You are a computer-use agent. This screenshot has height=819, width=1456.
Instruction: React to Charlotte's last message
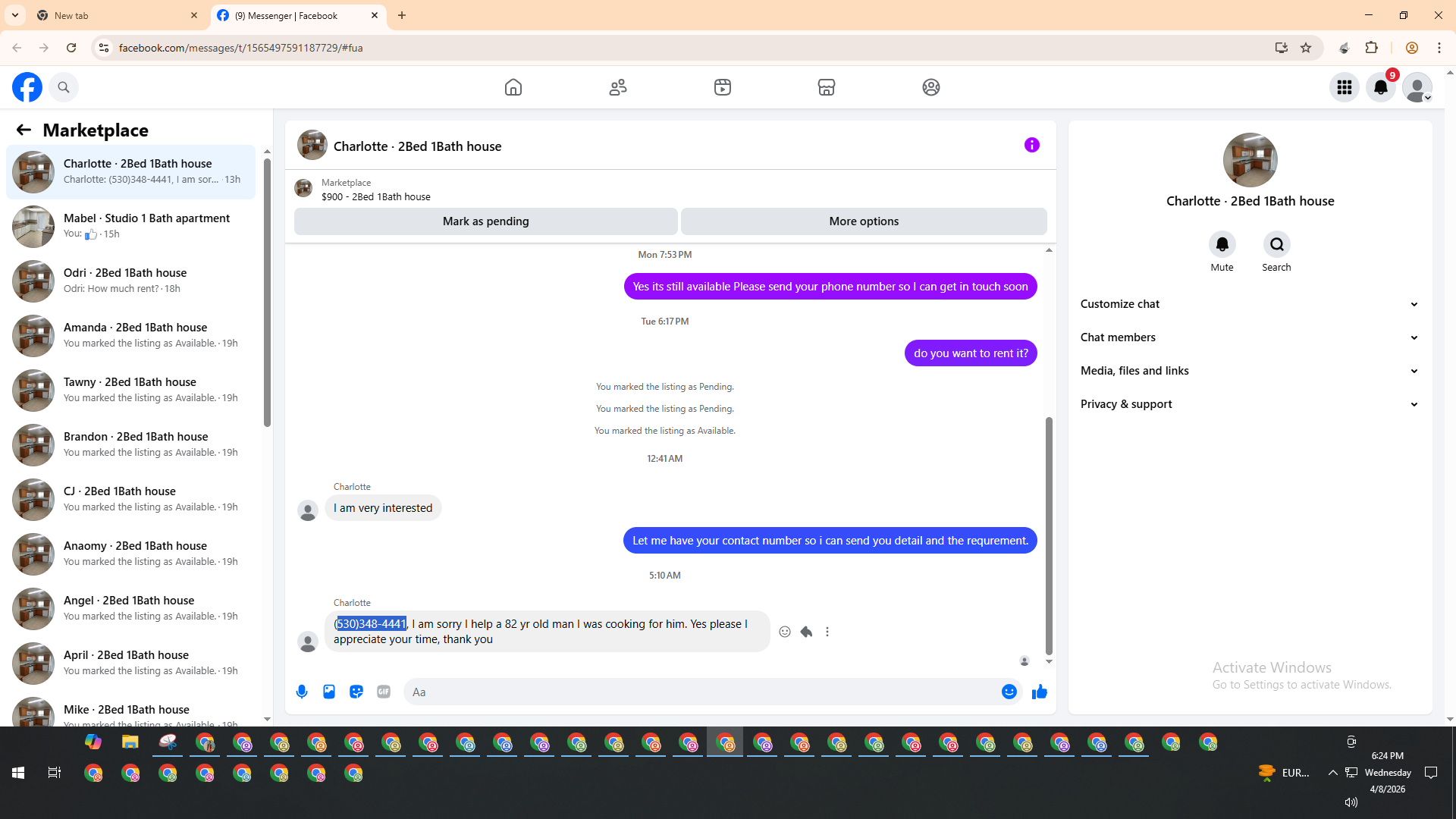point(785,632)
